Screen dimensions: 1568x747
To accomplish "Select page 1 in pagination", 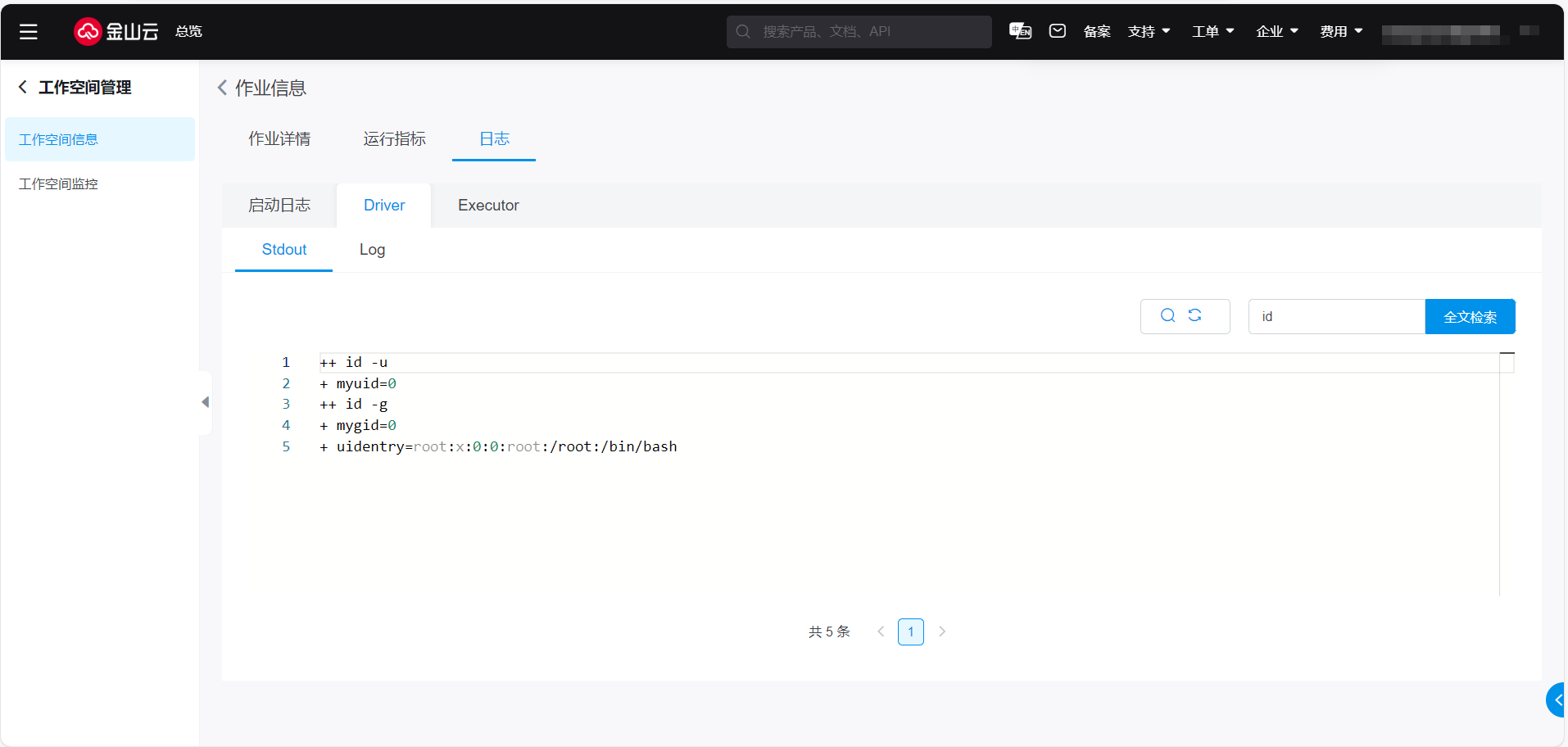I will pyautogui.click(x=910, y=632).
